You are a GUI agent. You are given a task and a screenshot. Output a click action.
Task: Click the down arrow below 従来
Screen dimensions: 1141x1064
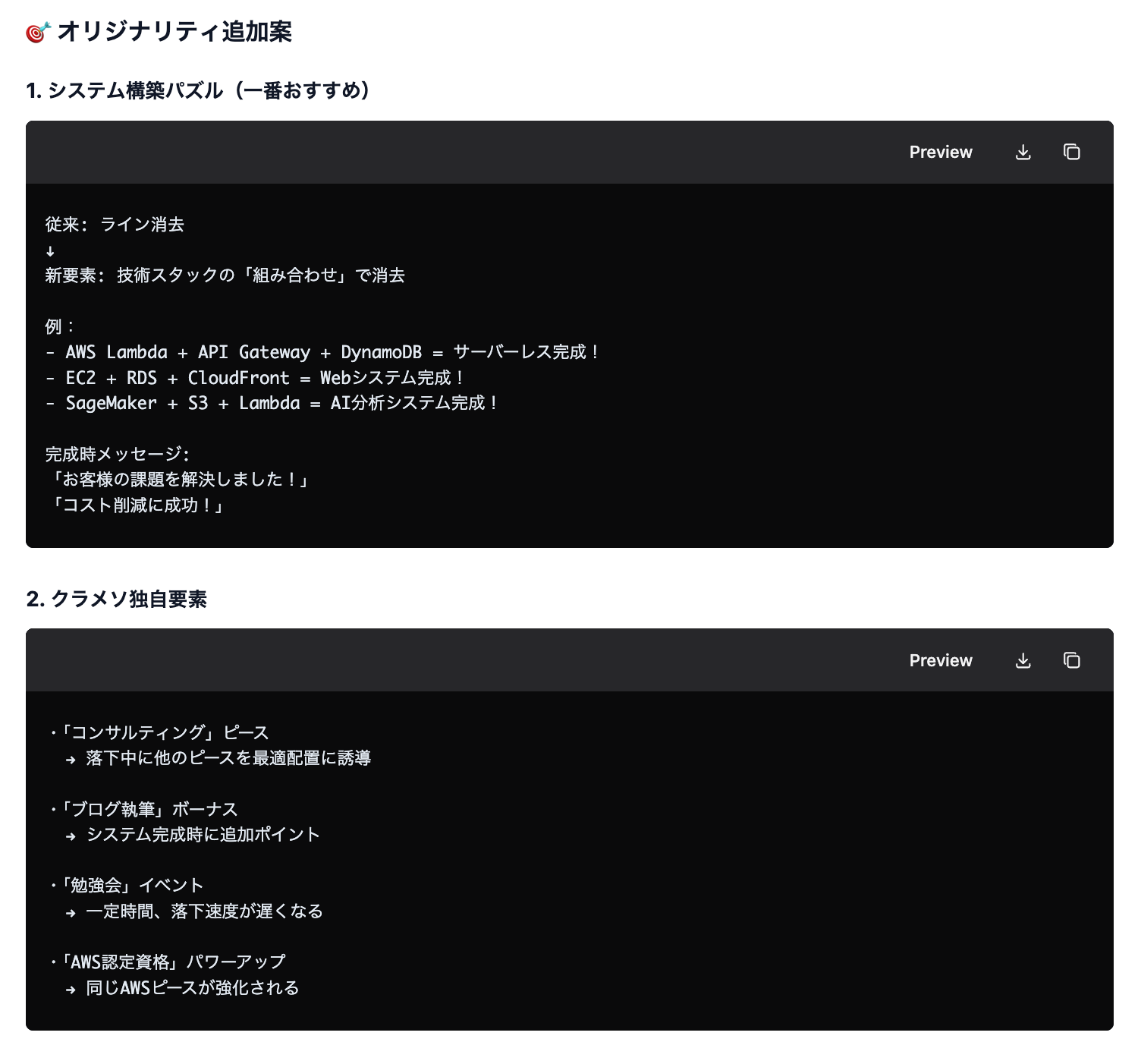click(x=50, y=251)
